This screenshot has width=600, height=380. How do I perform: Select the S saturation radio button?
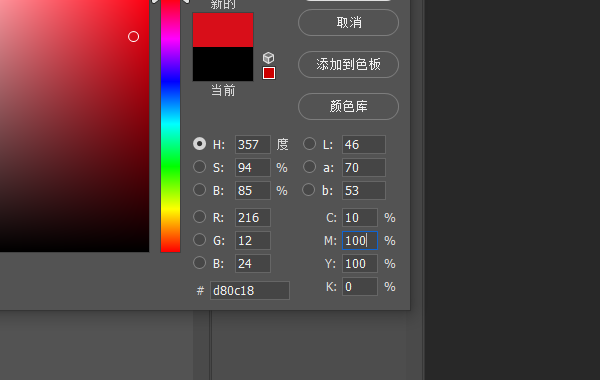[199, 167]
